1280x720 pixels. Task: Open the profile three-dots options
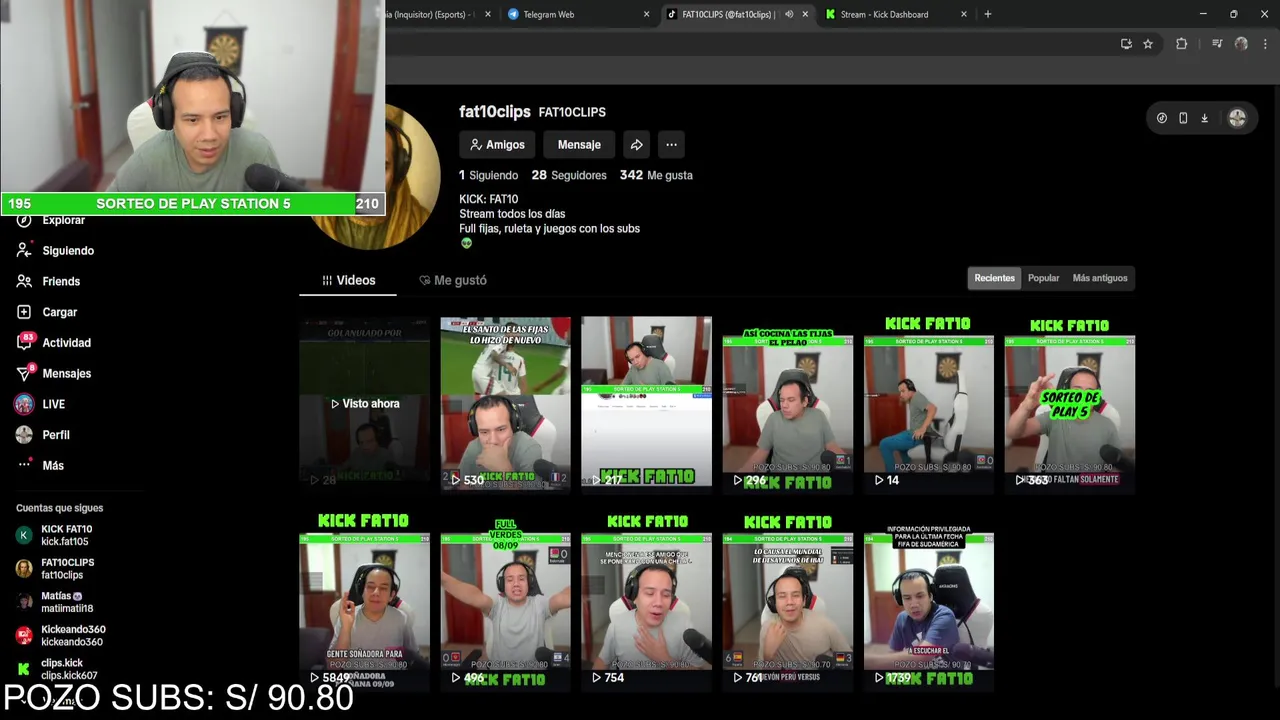pyautogui.click(x=671, y=145)
